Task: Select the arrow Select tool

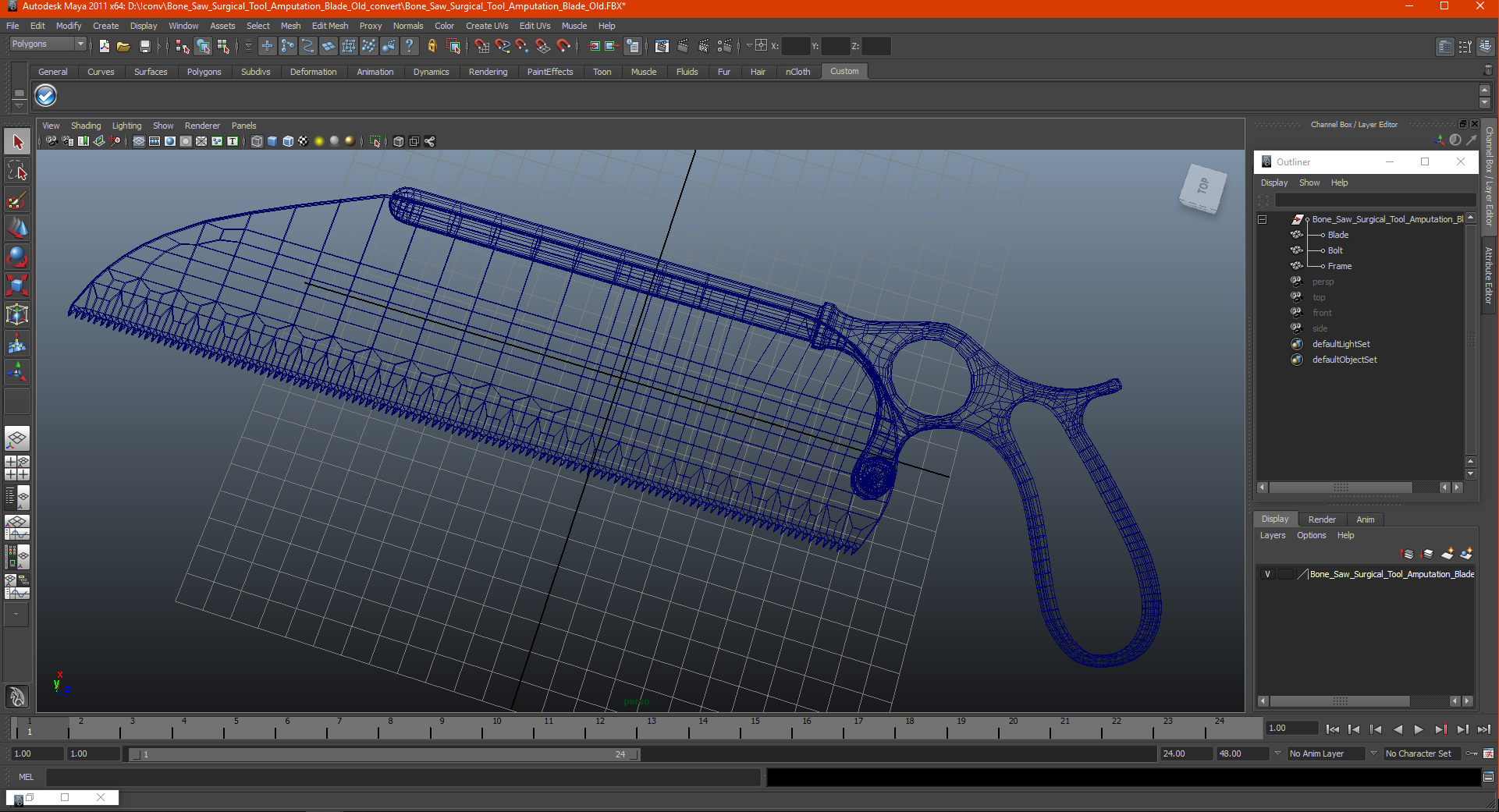Action: 17,142
